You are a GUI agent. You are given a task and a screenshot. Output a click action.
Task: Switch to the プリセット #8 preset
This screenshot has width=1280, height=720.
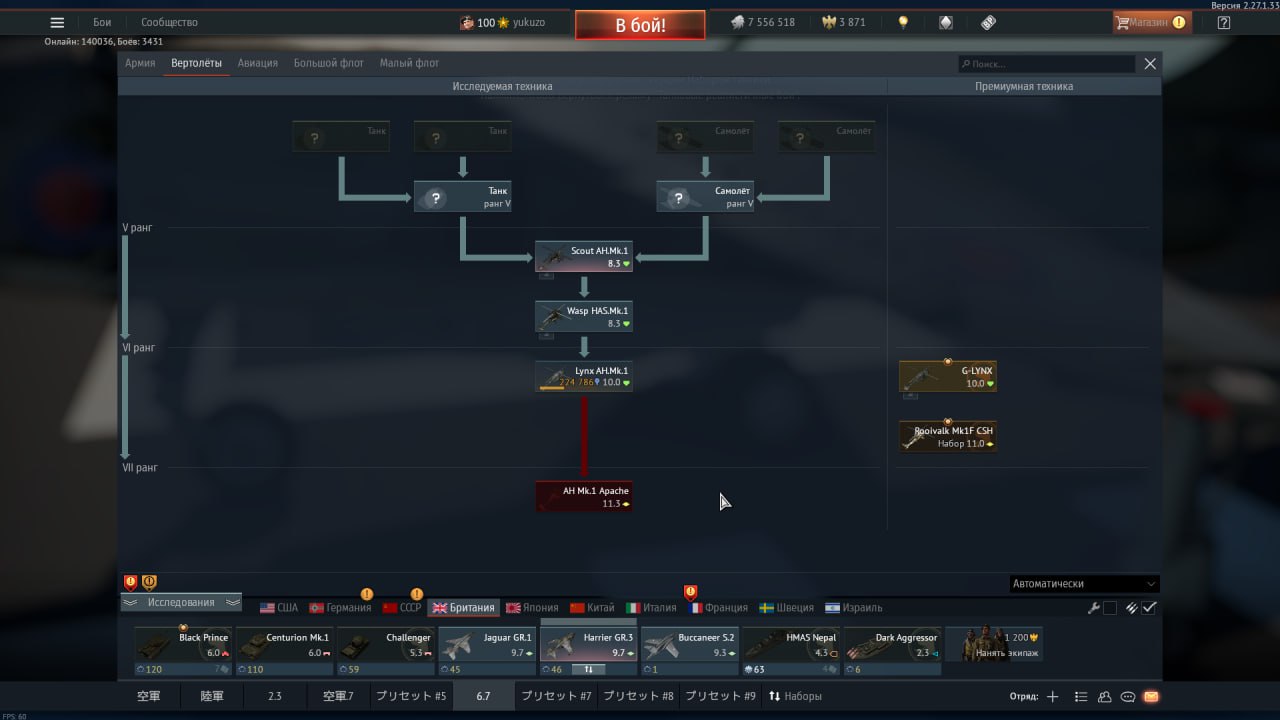[638, 696]
